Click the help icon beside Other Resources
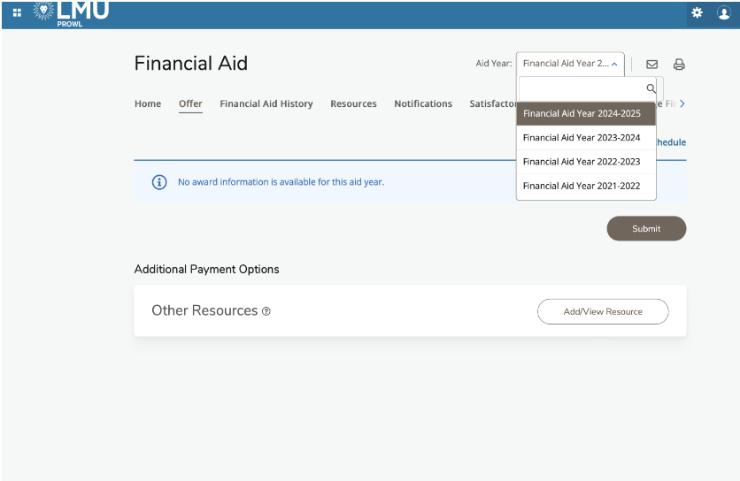The image size is (740, 481). coord(266,311)
